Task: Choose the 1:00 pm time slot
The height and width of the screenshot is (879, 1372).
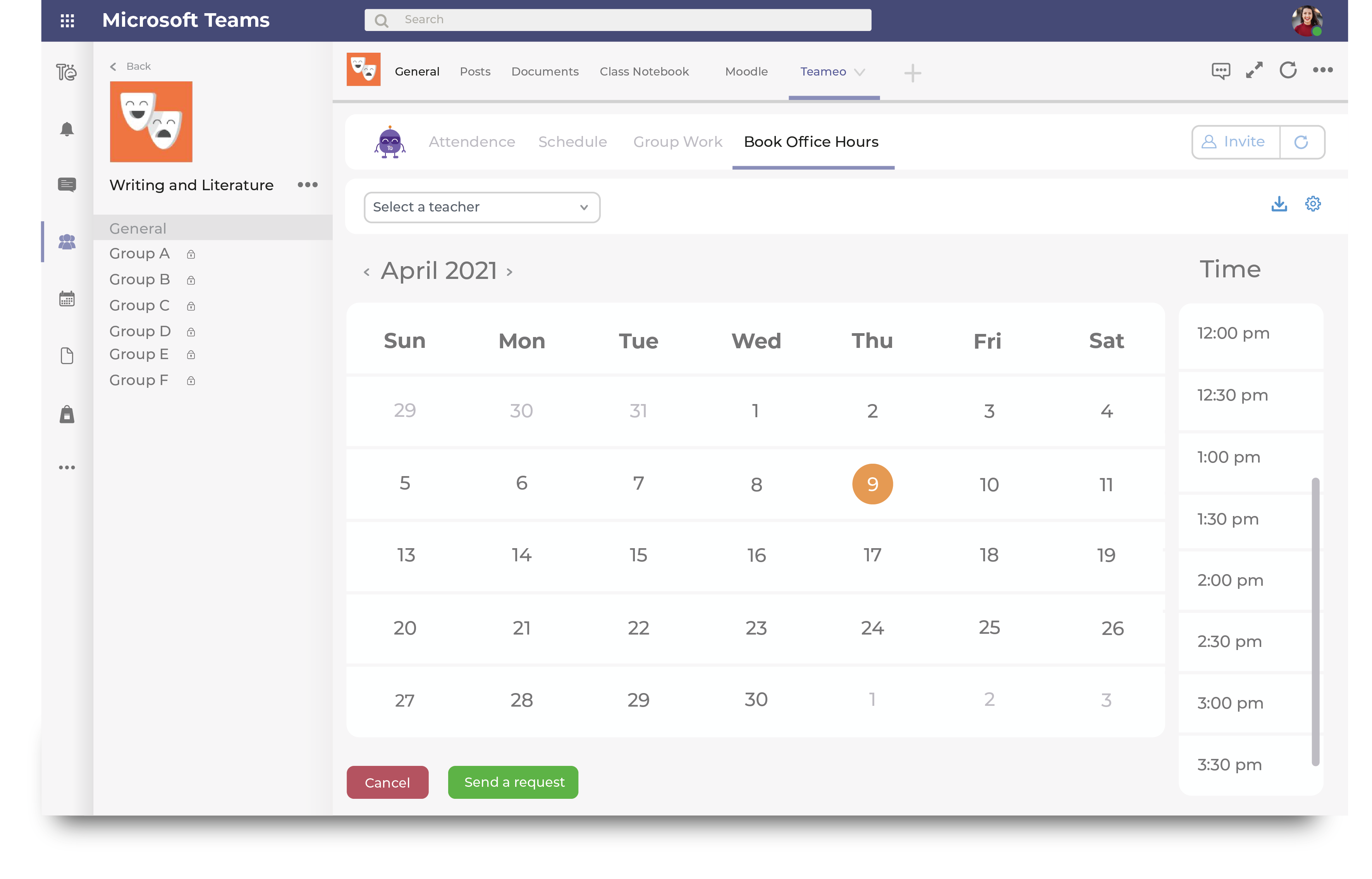Action: pyautogui.click(x=1228, y=457)
